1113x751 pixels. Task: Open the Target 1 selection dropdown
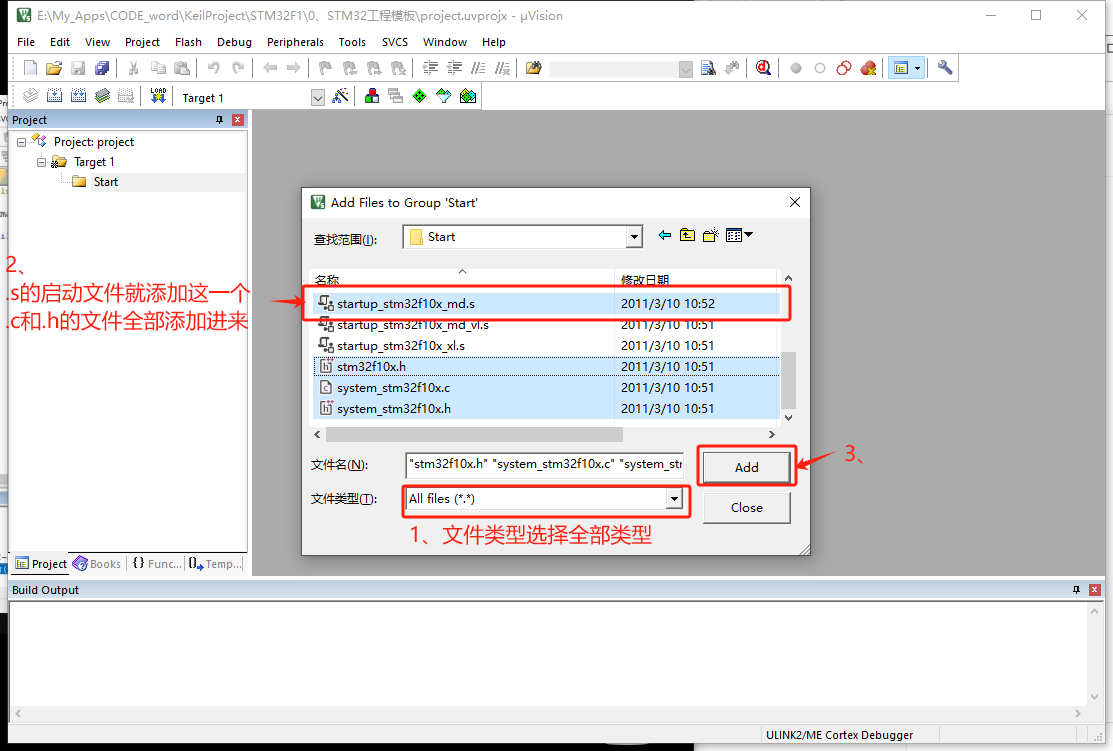coord(318,98)
